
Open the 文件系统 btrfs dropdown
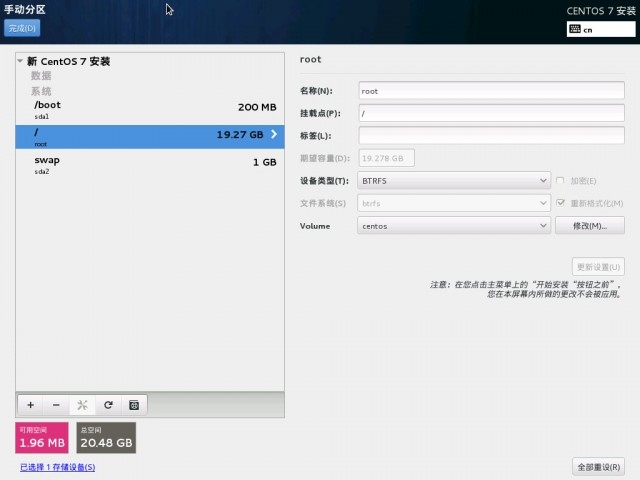[x=454, y=203]
